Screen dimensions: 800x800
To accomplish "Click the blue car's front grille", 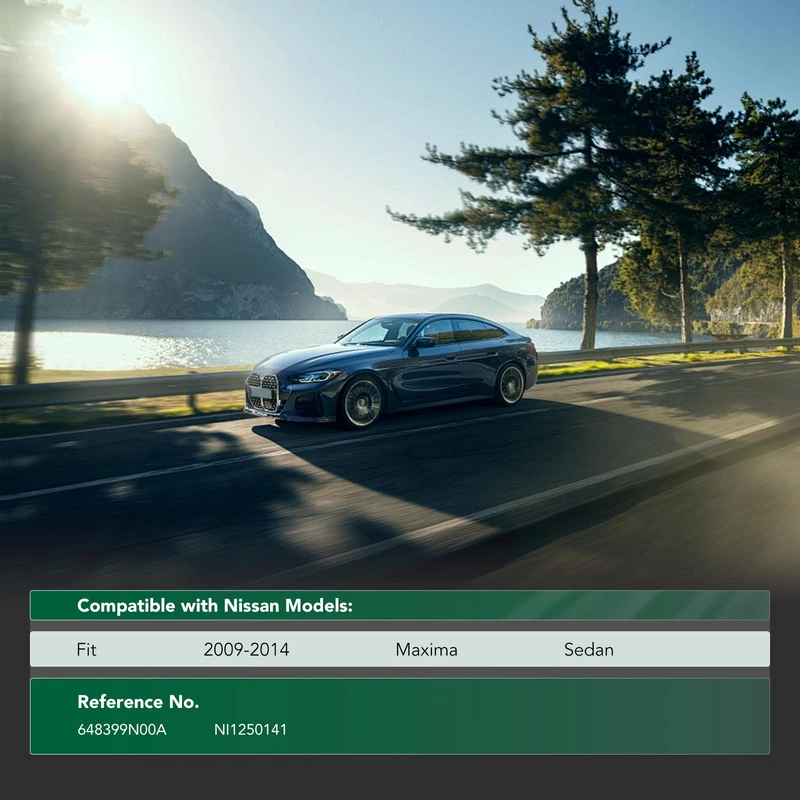I will 262,389.
